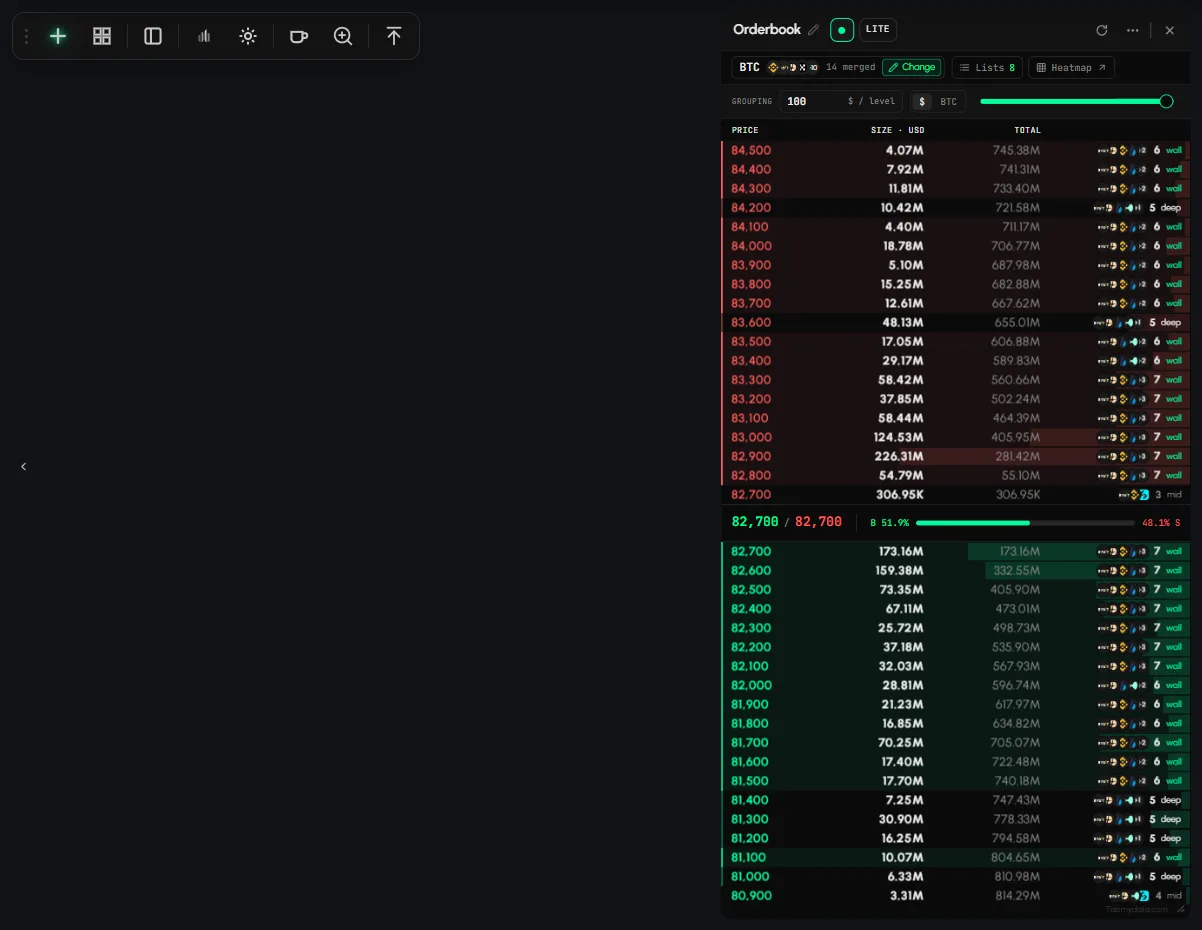
Task: Click the pencil icon beside Orderbook title
Action: pos(813,30)
